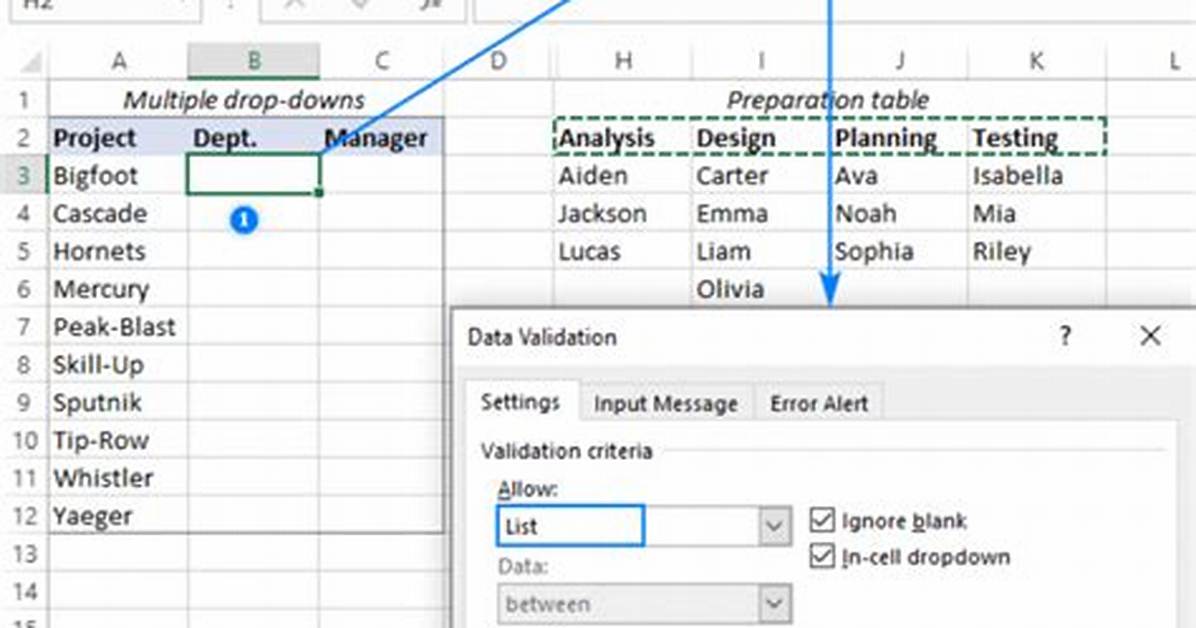Click the Liam cell

click(760, 251)
